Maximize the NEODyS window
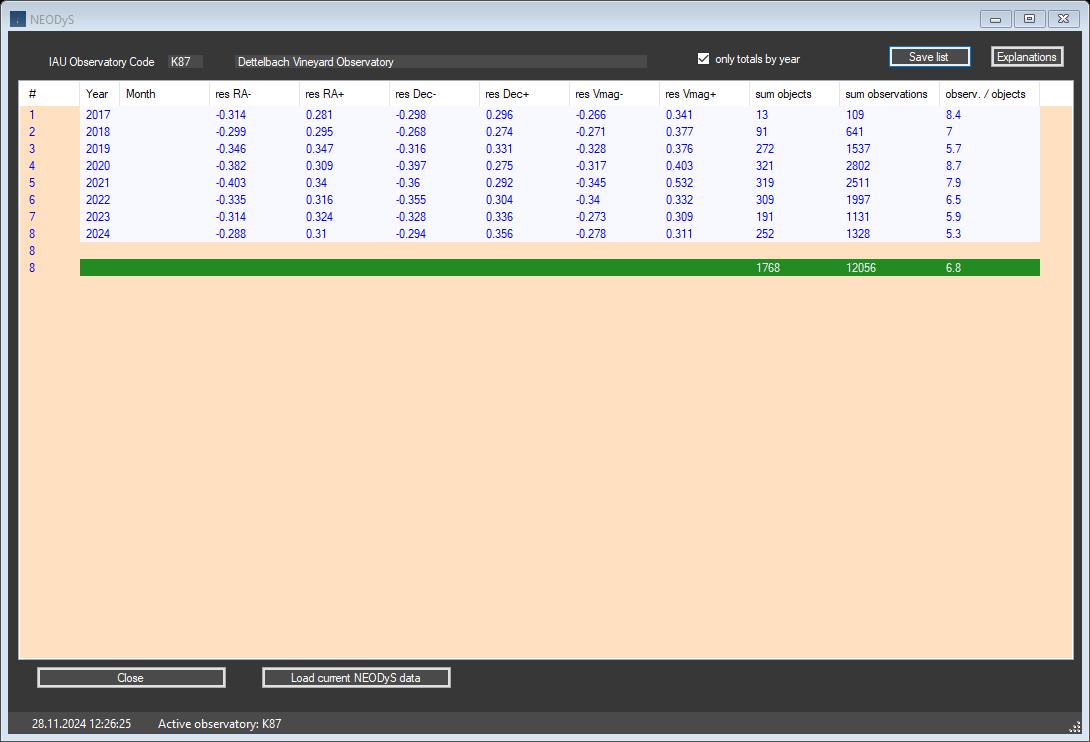This screenshot has height=742, width=1090. pyautogui.click(x=1029, y=19)
